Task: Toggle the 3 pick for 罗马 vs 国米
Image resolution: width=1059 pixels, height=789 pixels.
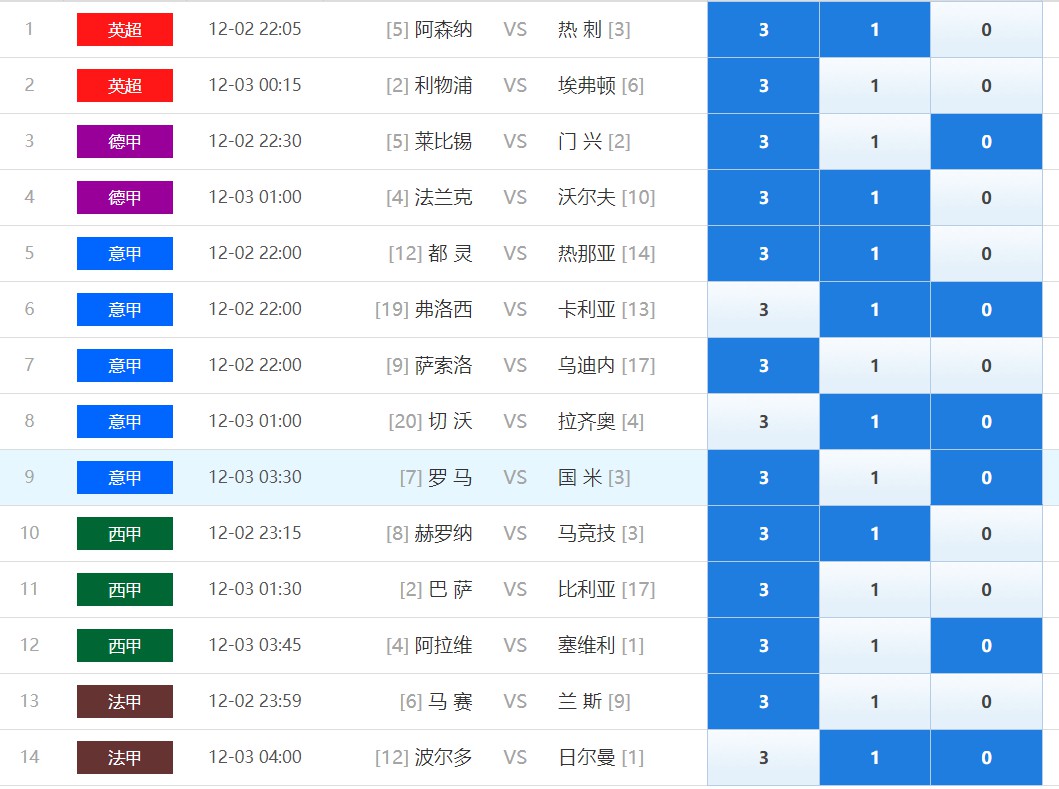Action: click(763, 478)
